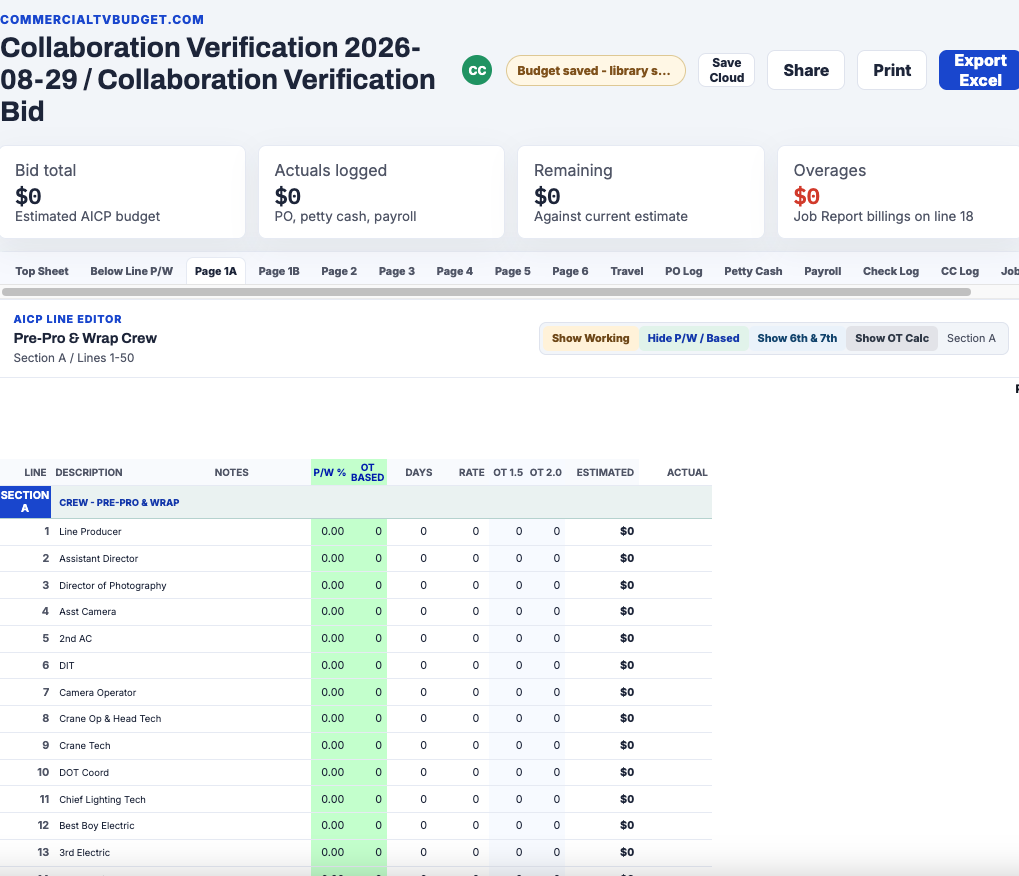Click the Overages summary card
Image resolution: width=1019 pixels, height=876 pixels.
coord(898,192)
